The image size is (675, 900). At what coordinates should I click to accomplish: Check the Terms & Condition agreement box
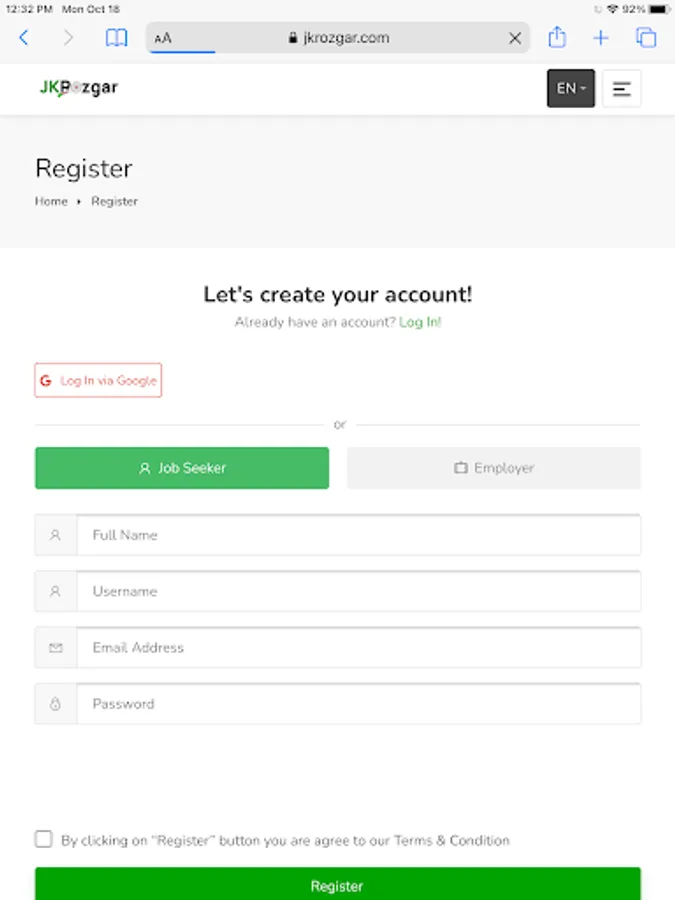click(44, 839)
